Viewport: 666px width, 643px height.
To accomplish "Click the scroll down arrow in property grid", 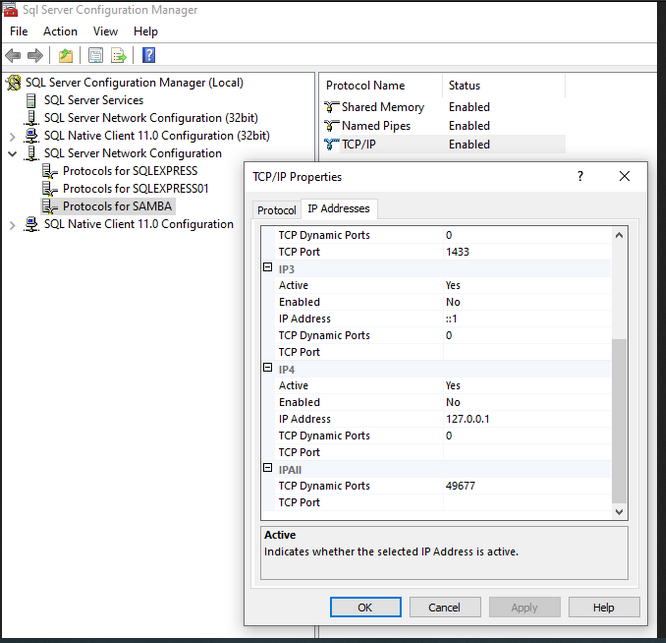I will (x=619, y=512).
